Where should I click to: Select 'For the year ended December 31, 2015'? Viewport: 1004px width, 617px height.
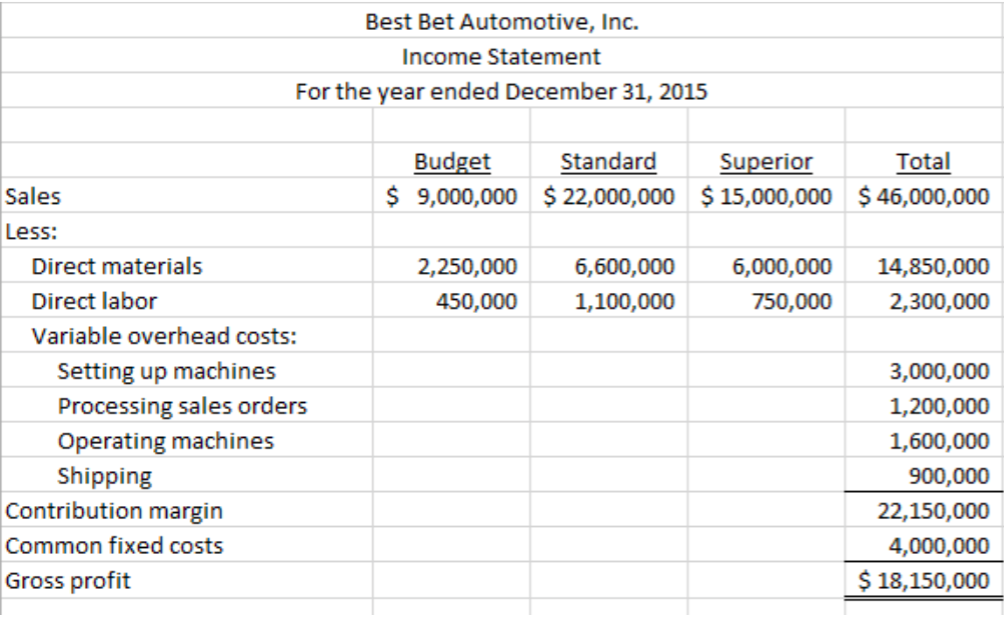(x=501, y=92)
